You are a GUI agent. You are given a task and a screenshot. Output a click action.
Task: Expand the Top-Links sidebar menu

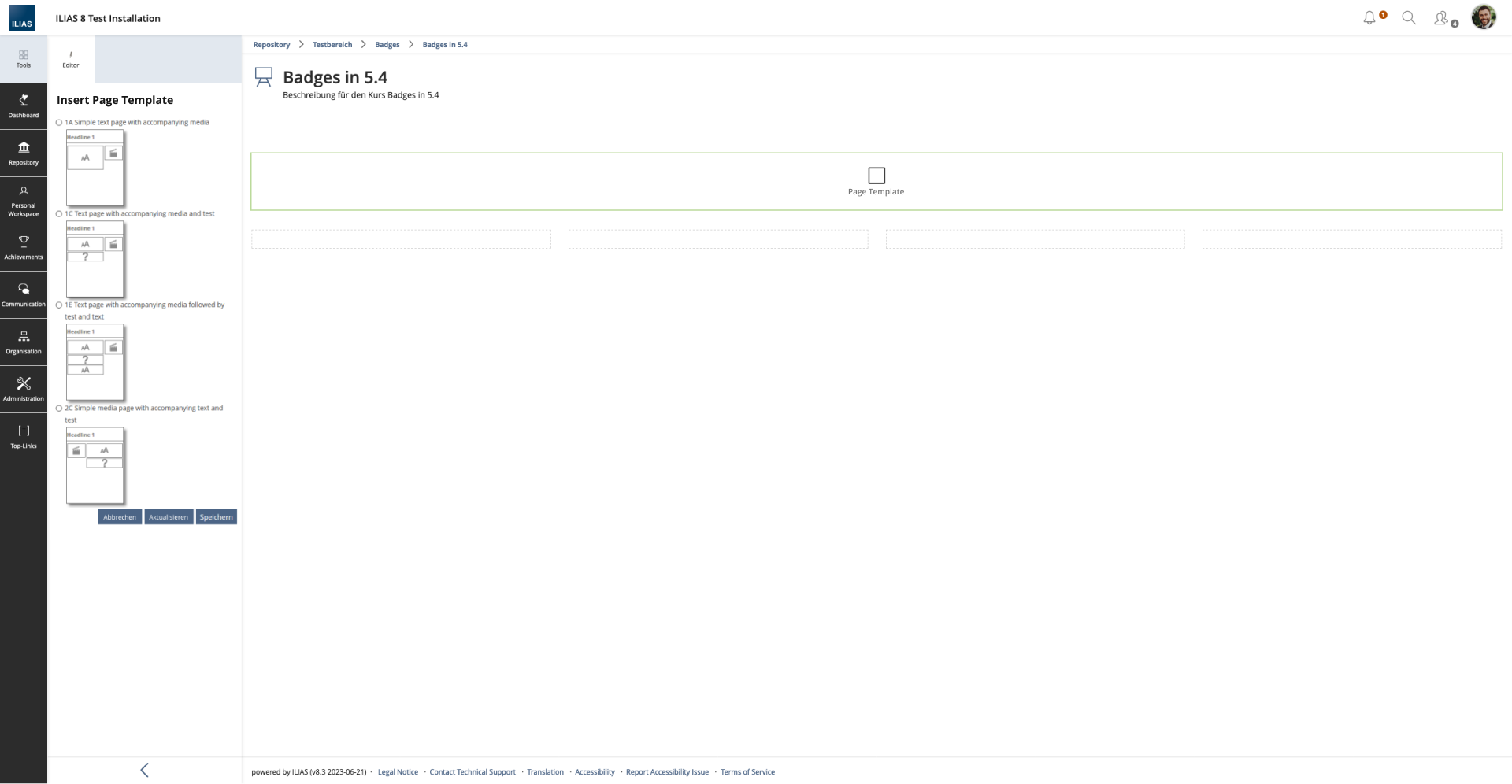click(24, 436)
